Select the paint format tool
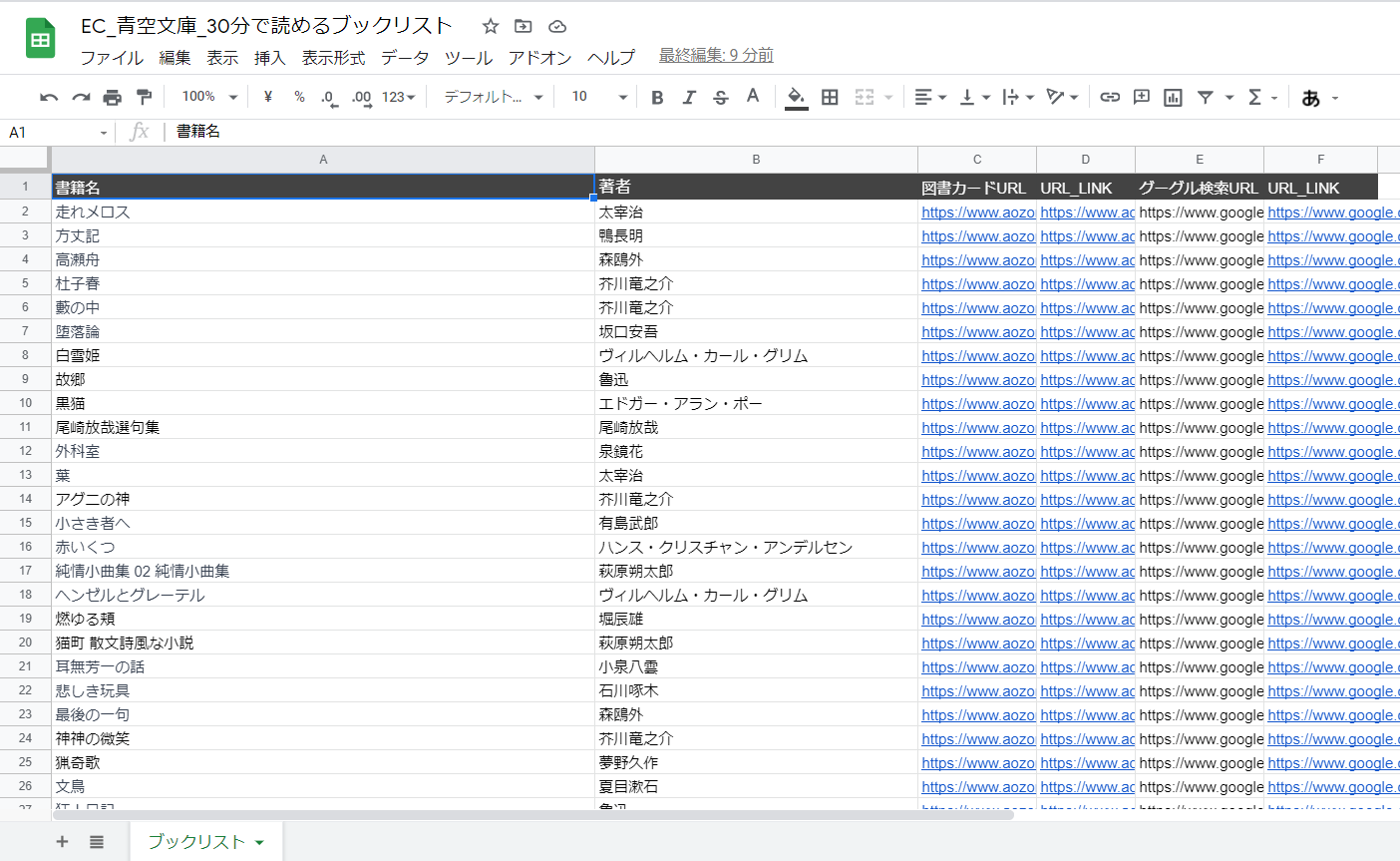Screen dimensions: 1400x861 point(145,97)
